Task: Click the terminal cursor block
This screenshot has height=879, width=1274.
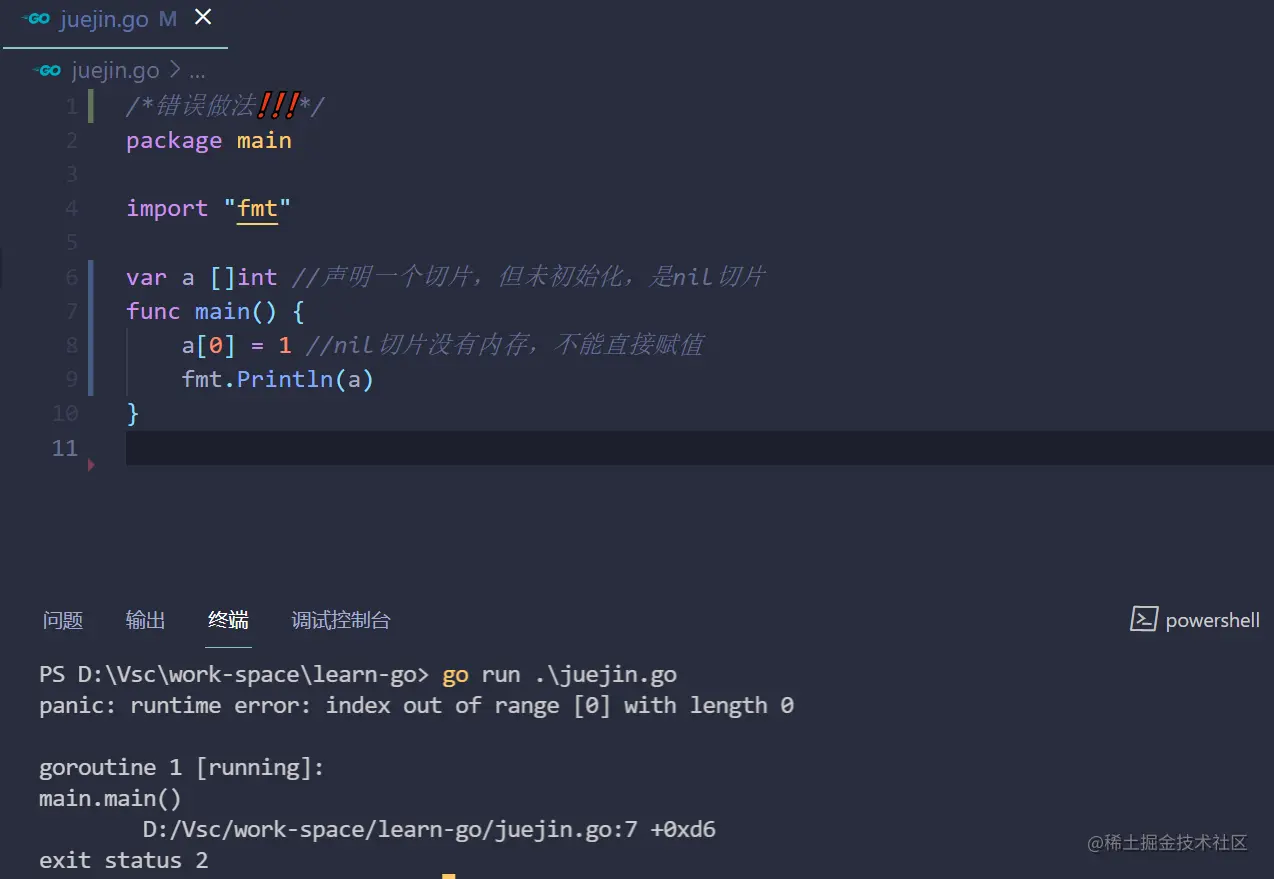Action: (448, 876)
